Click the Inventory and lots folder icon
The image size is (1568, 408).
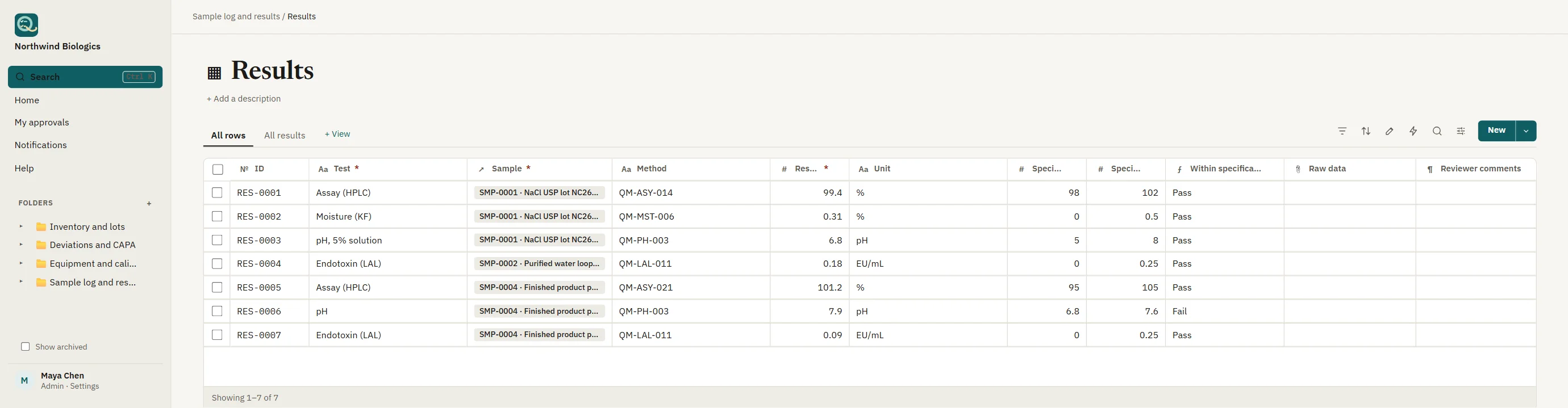(x=41, y=227)
